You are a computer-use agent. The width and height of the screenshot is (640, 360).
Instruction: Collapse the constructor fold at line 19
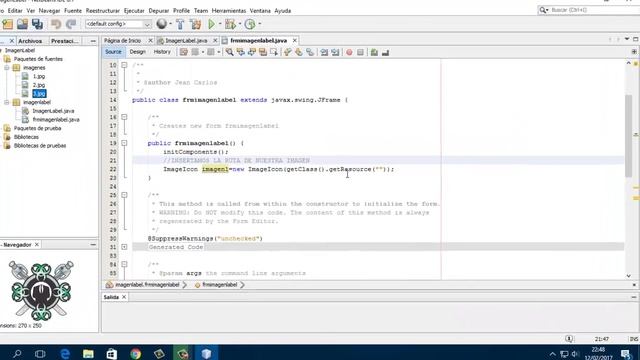click(124, 143)
